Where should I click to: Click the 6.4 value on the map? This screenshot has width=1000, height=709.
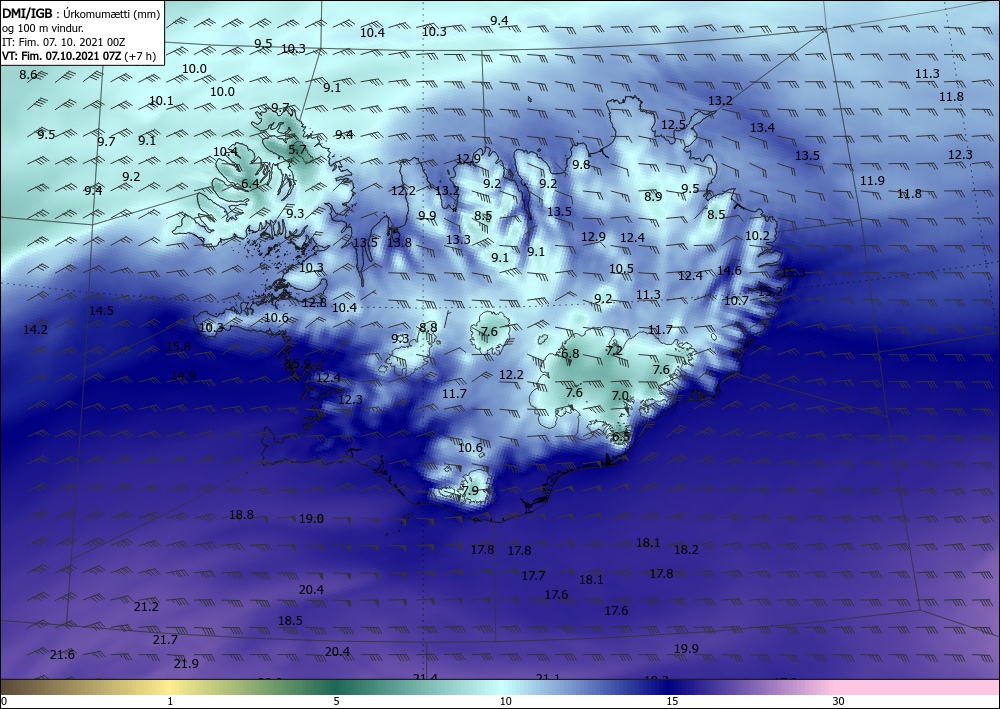tap(250, 184)
